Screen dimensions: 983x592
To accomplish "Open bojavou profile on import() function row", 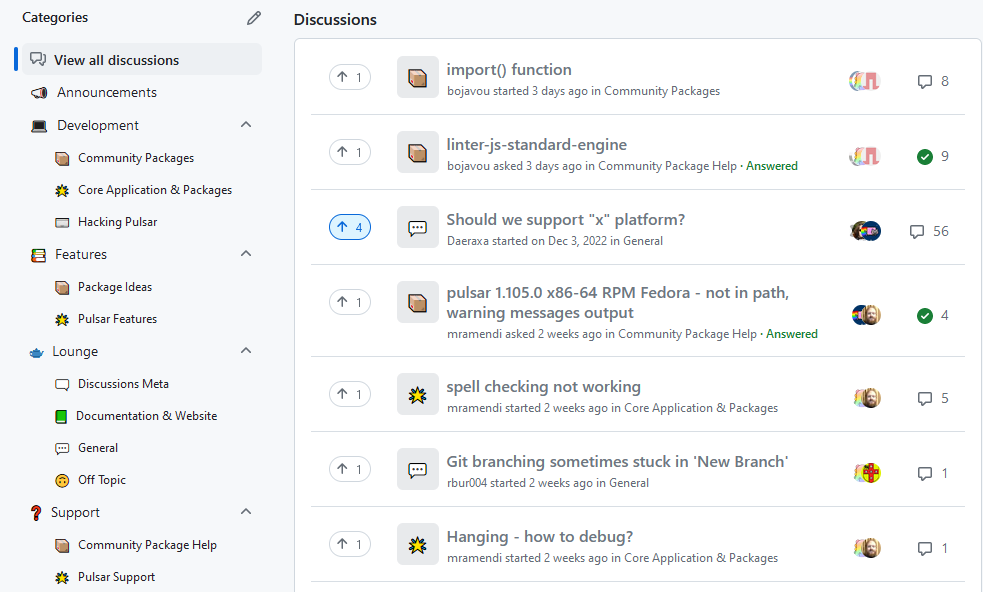I will (x=468, y=91).
